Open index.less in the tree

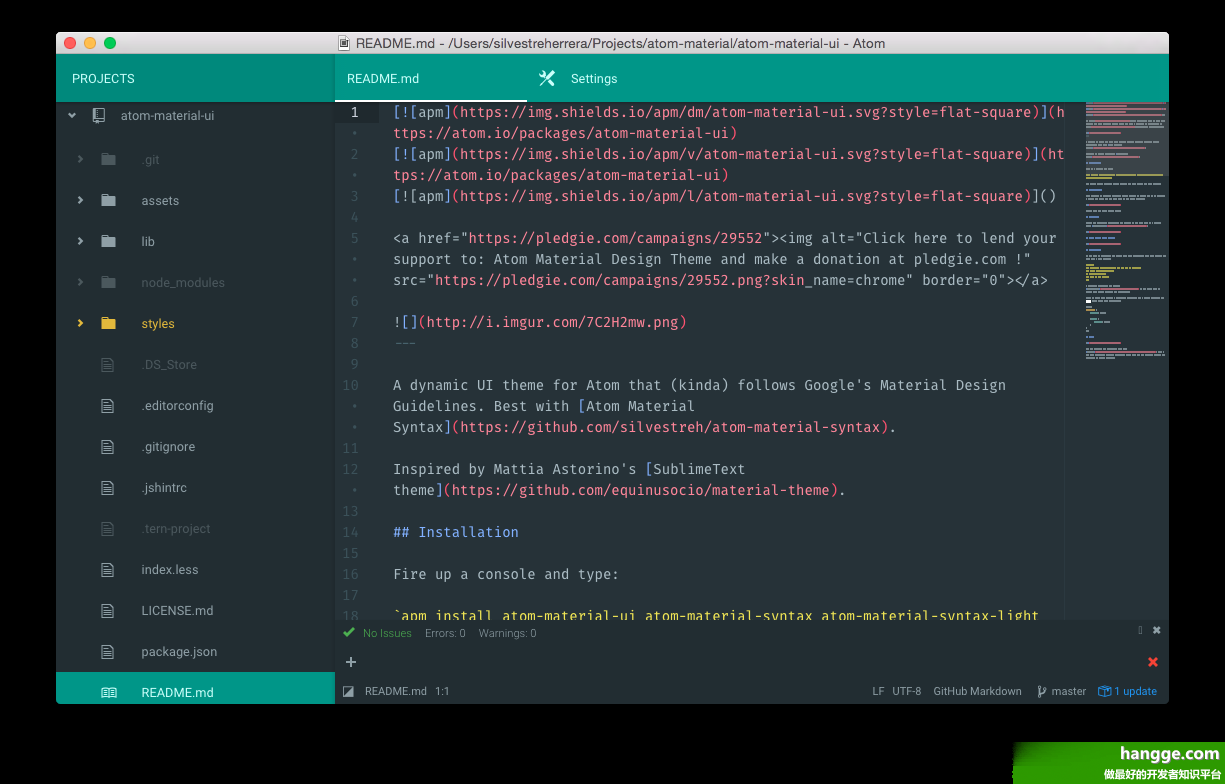click(x=170, y=570)
